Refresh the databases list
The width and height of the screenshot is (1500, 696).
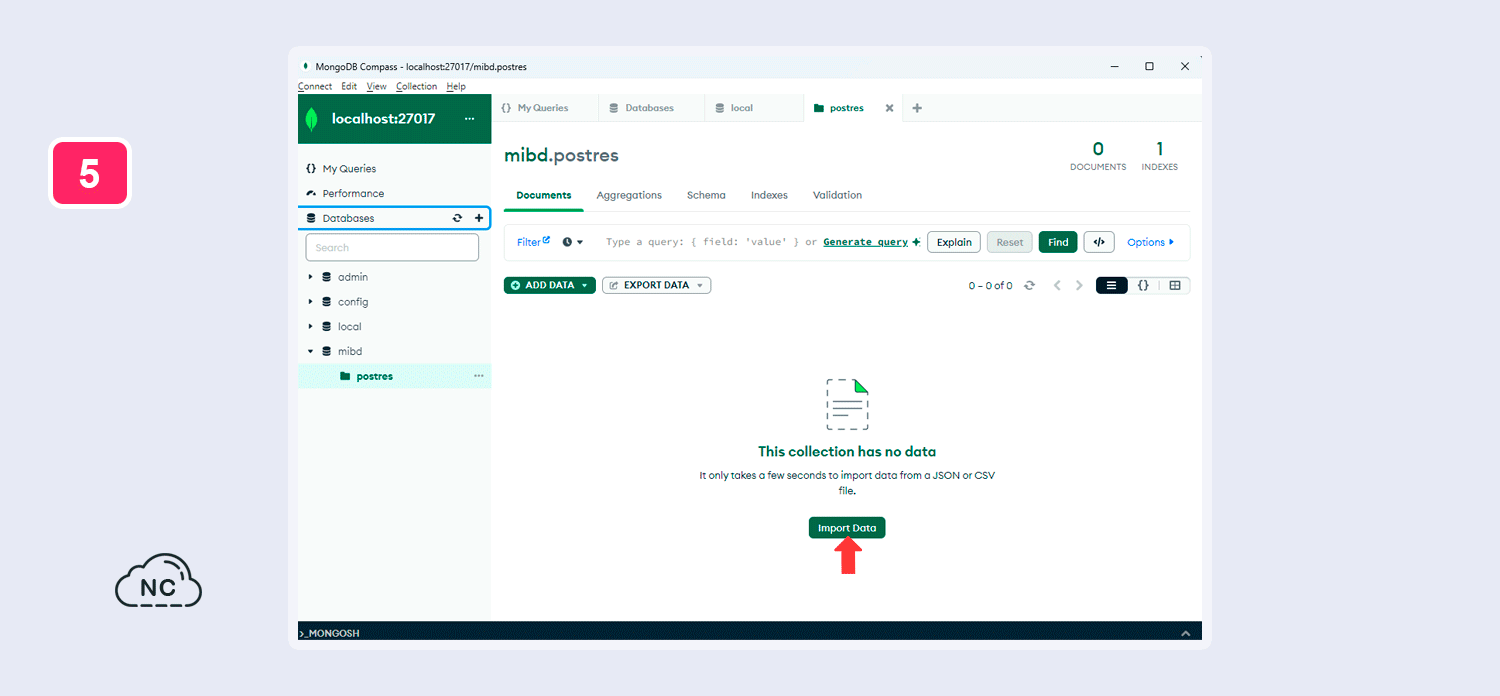pyautogui.click(x=457, y=218)
